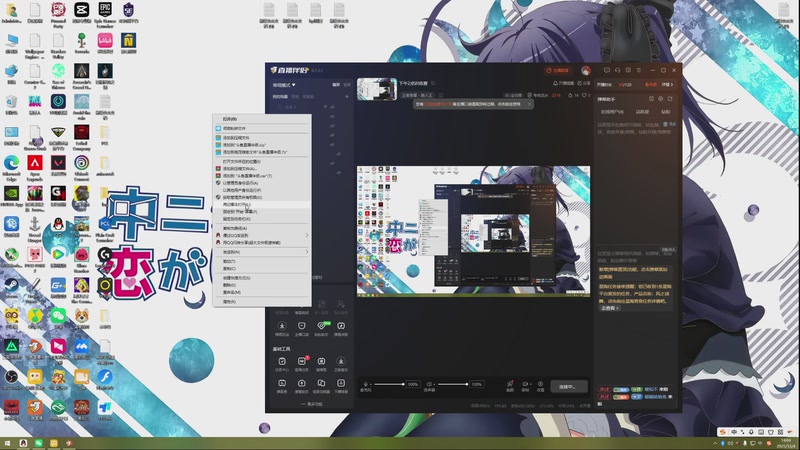Switch to 横屏 landscape mode
The image size is (800, 450).
(336, 85)
